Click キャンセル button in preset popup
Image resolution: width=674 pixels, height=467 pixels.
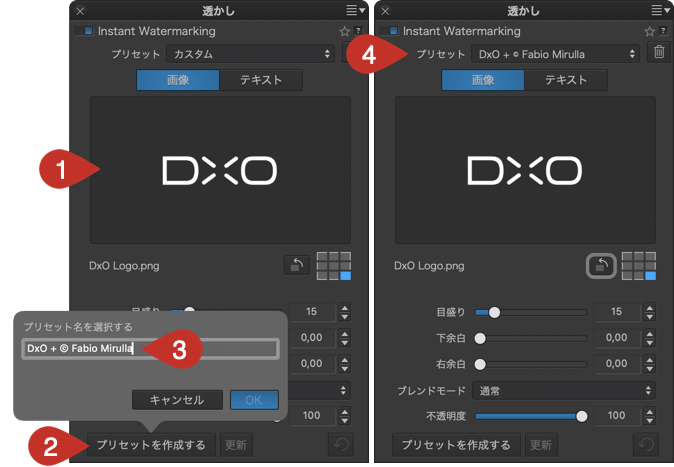177,400
